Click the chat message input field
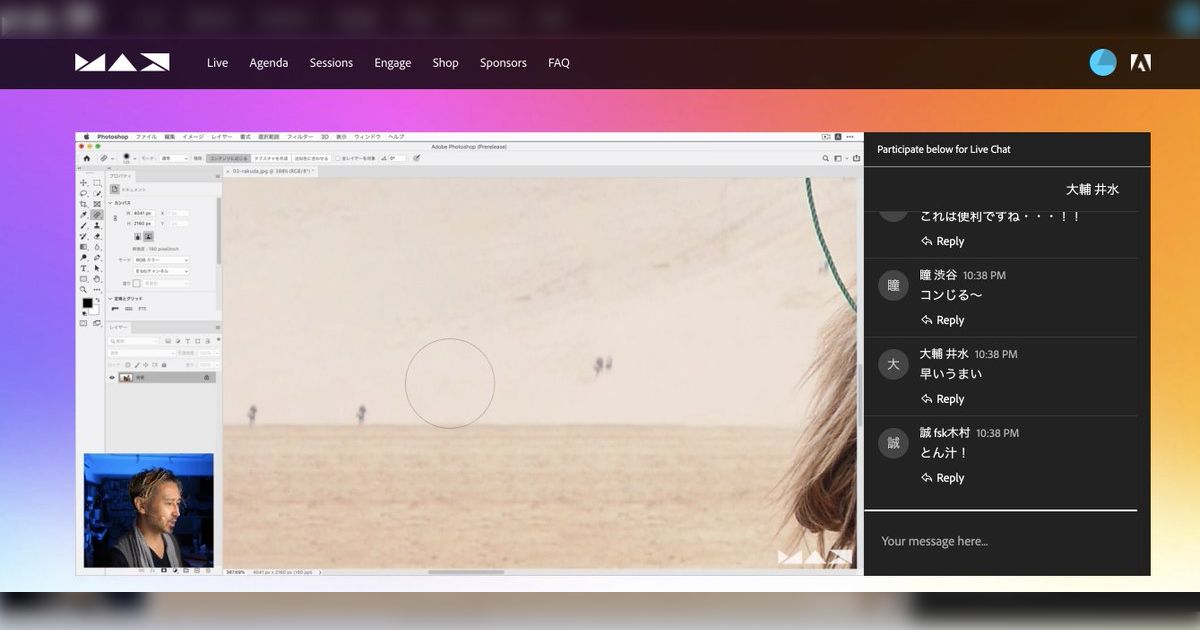 point(1000,541)
